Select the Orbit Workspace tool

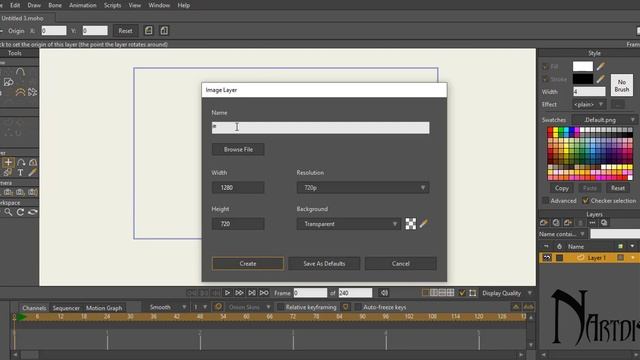(x=32, y=212)
